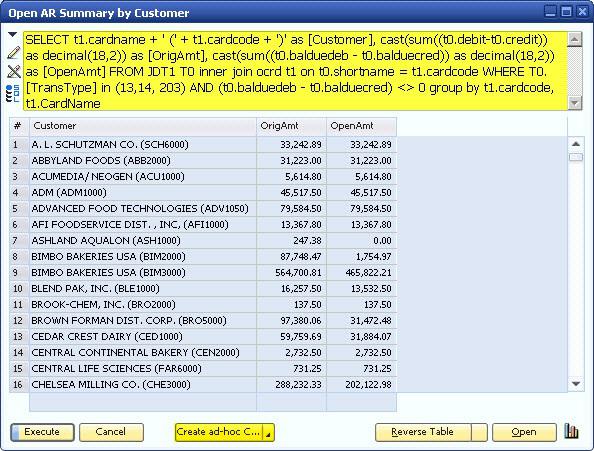Click Create ad-hoc C... button
The width and height of the screenshot is (594, 451).
[219, 432]
